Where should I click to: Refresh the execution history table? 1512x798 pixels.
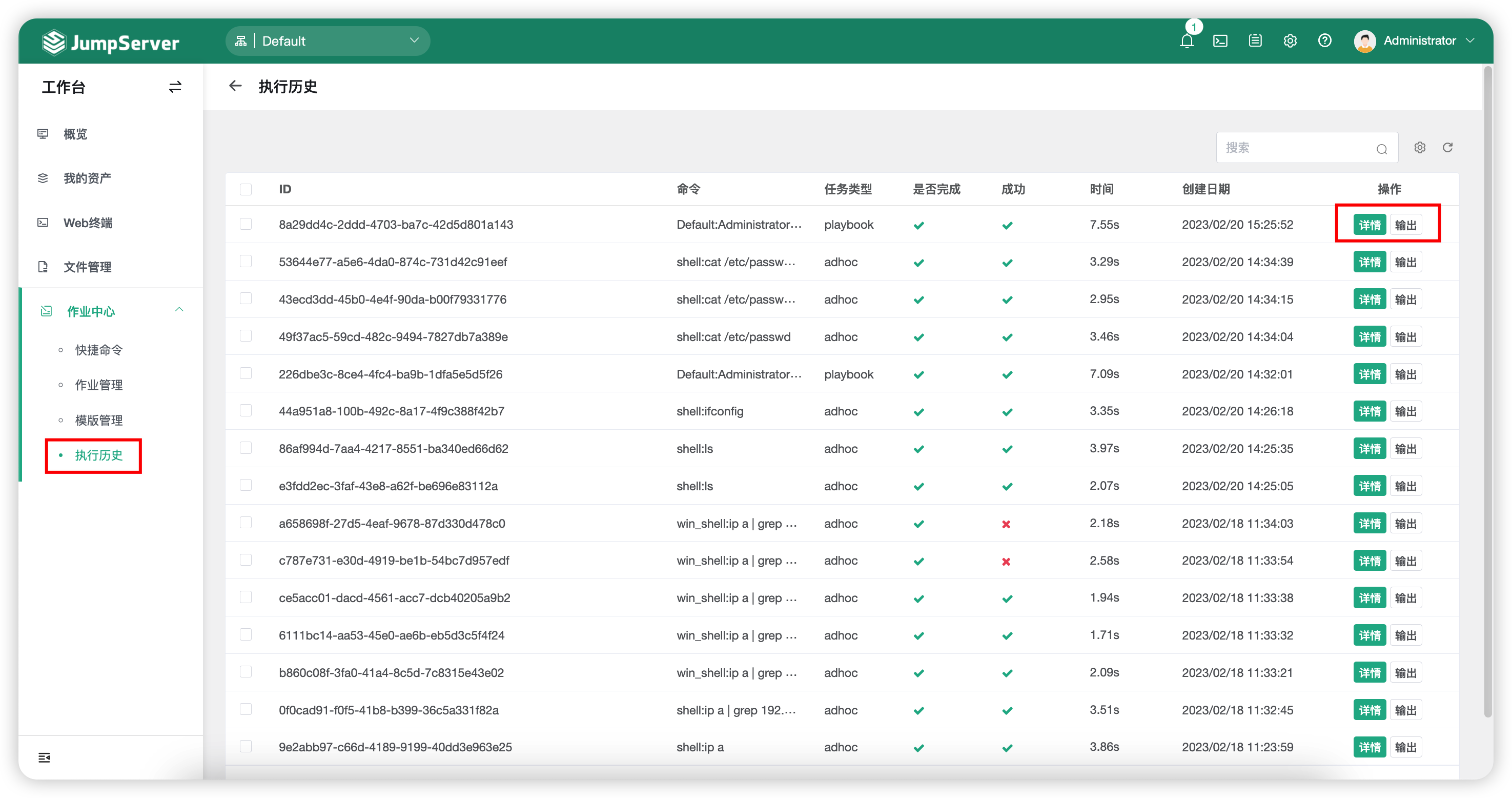[x=1447, y=147]
